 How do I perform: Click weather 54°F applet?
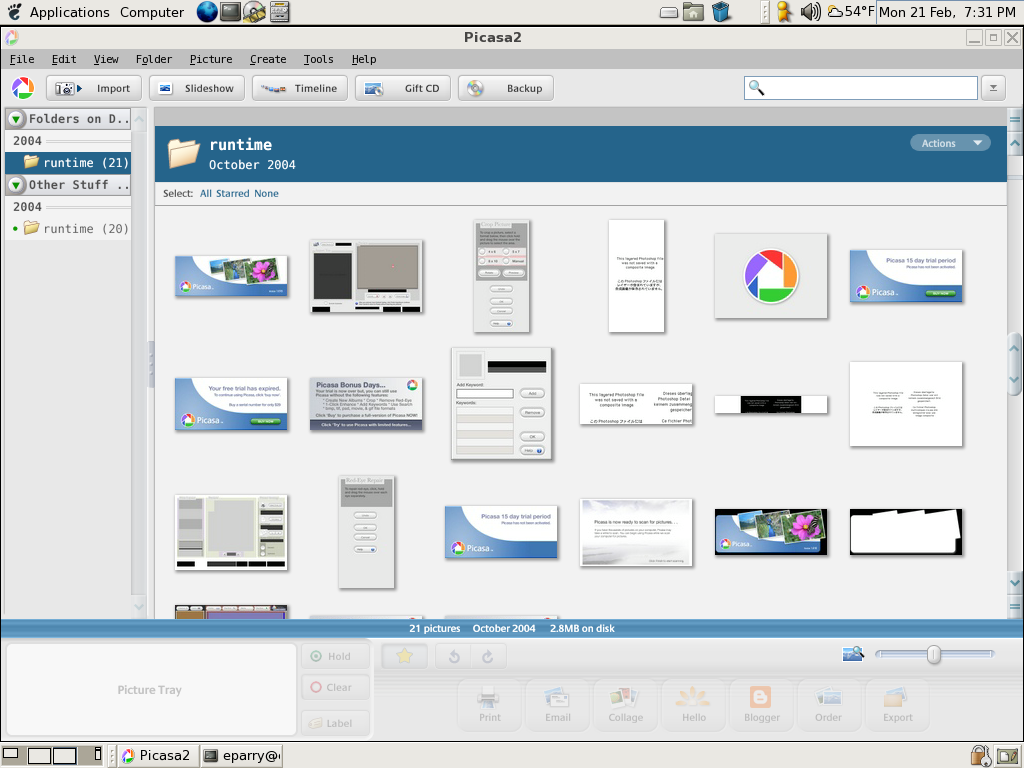(x=851, y=12)
